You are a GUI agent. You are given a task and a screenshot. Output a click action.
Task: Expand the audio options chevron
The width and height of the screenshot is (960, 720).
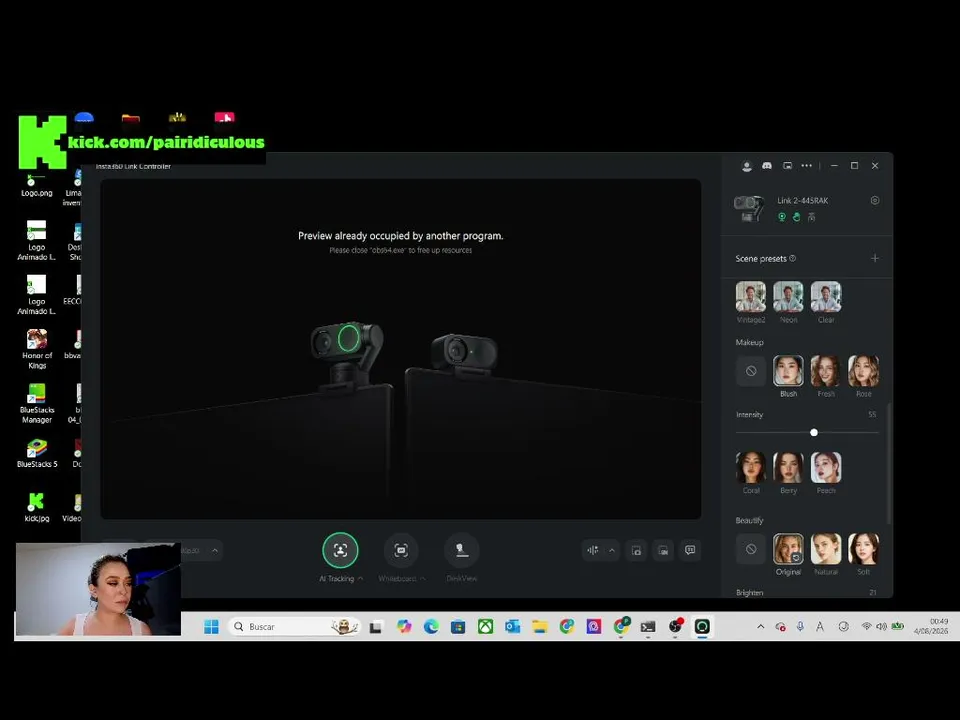click(612, 550)
